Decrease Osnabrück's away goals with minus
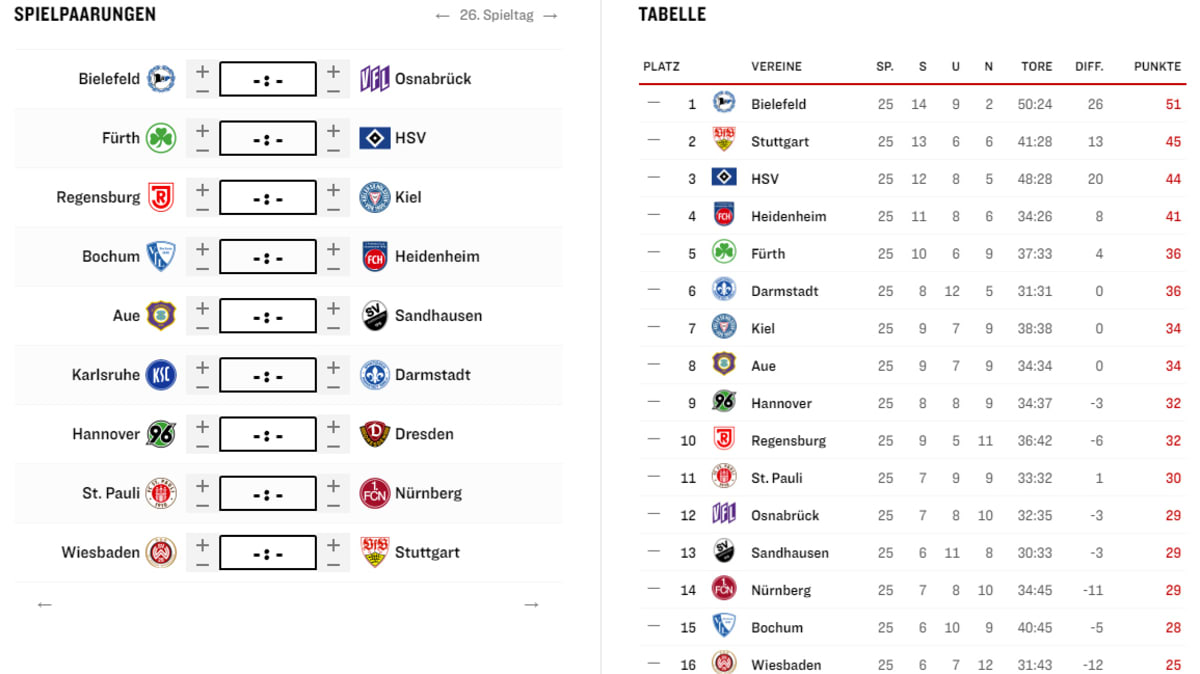Image resolution: width=1200 pixels, height=674 pixels. (333, 90)
